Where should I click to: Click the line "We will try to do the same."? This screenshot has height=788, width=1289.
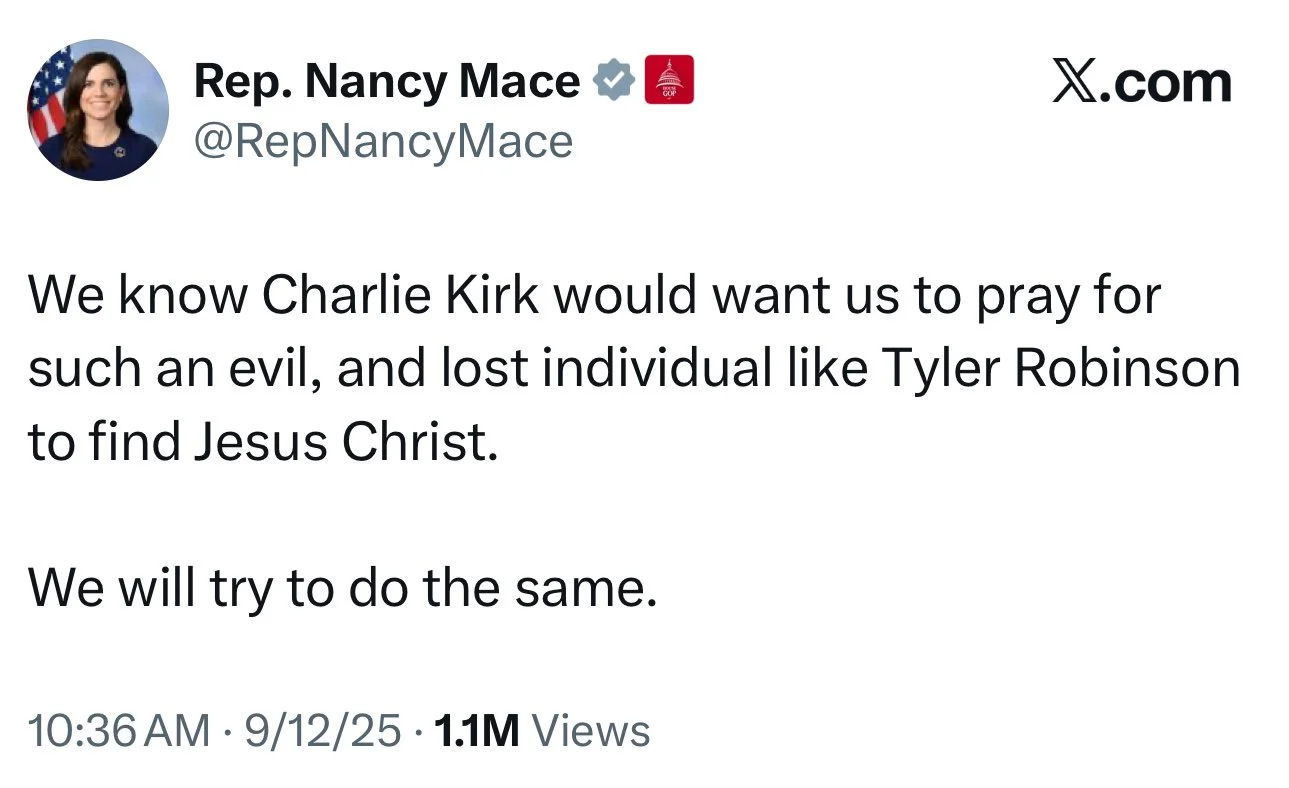pyautogui.click(x=342, y=588)
